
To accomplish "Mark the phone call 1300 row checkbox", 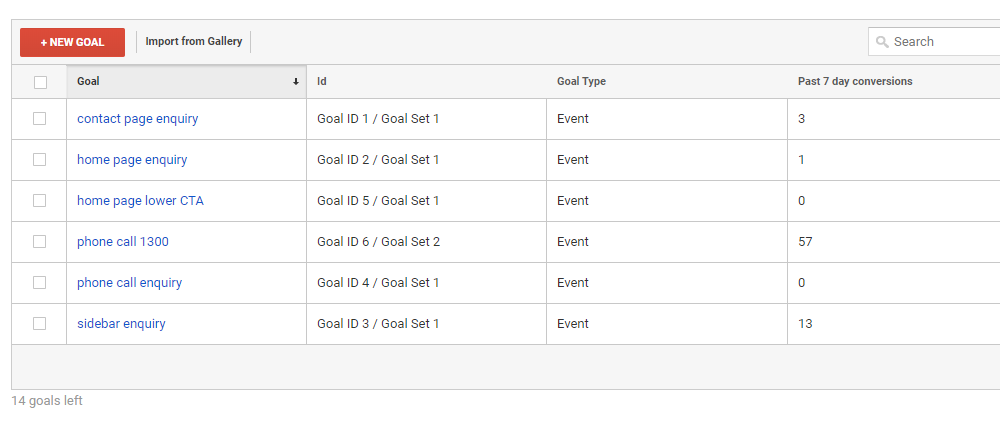I will [x=40, y=242].
